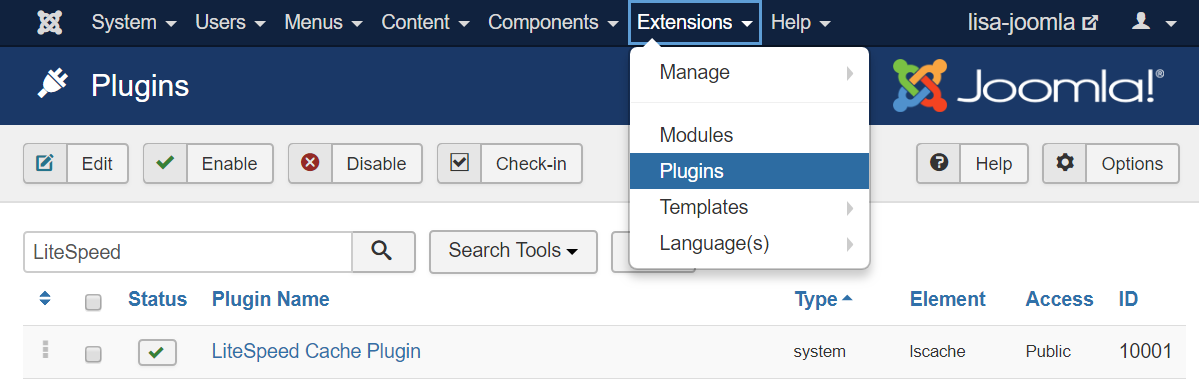This screenshot has width=1199, height=388.
Task: Click the search magnifier button
Action: click(x=383, y=251)
